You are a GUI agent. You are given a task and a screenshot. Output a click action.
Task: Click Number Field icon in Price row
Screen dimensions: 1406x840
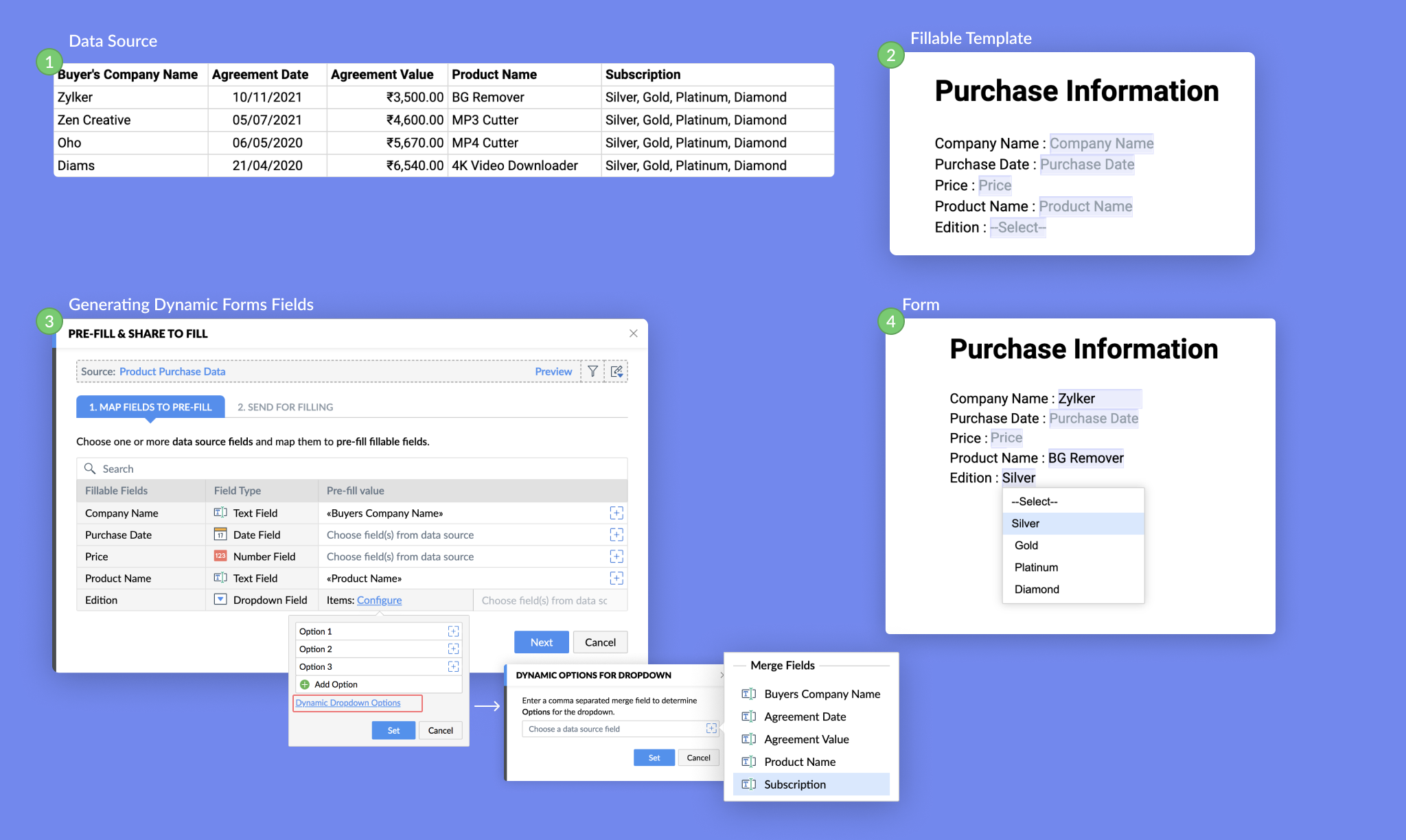pos(220,557)
